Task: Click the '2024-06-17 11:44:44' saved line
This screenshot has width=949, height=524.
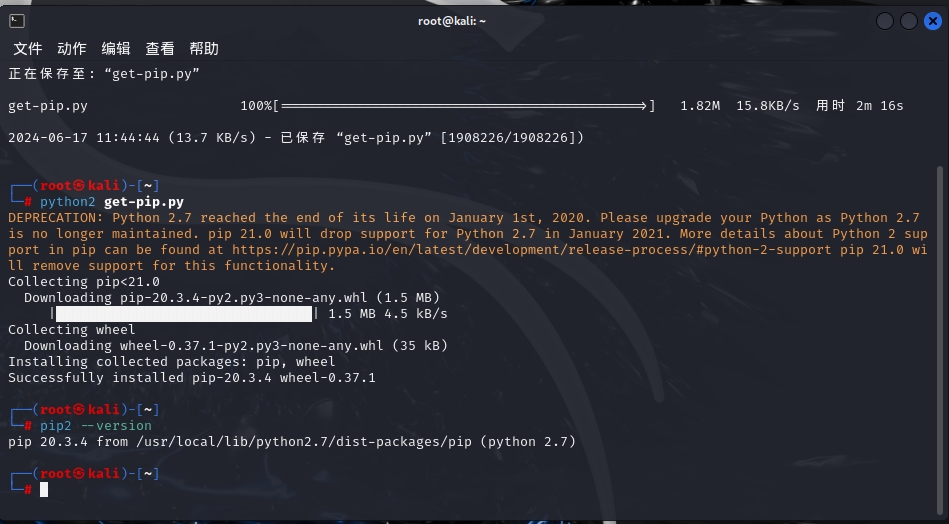Action: pyautogui.click(x=296, y=138)
